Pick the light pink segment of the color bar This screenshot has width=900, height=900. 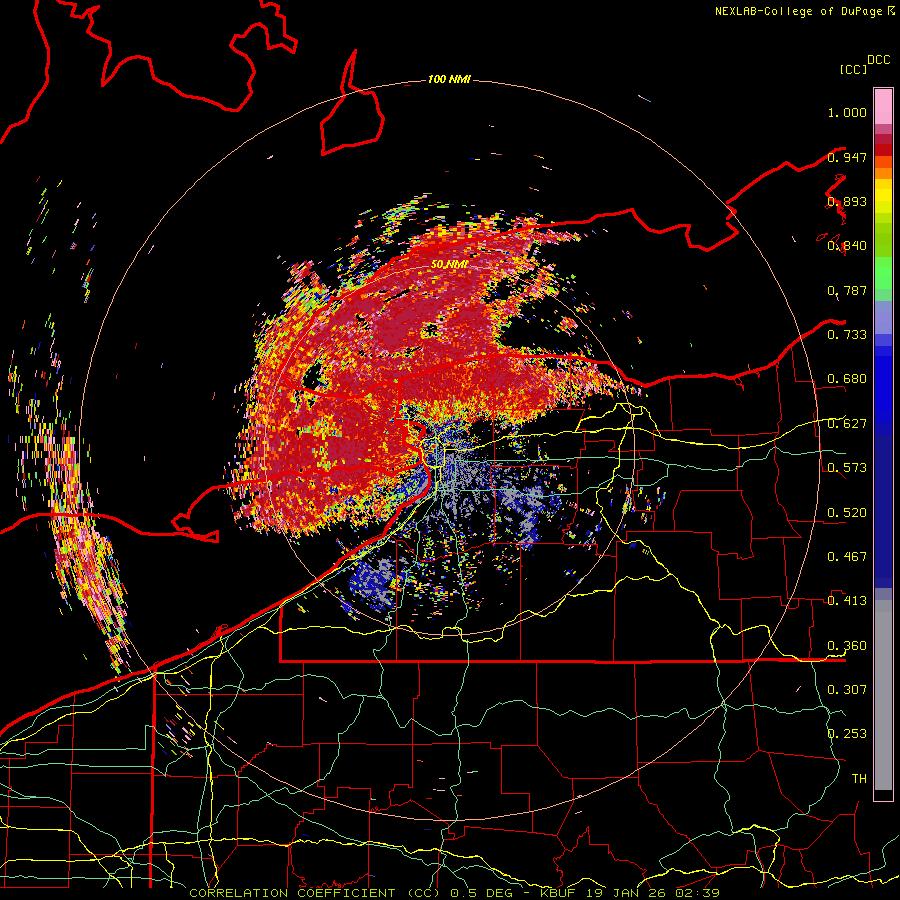point(883,106)
